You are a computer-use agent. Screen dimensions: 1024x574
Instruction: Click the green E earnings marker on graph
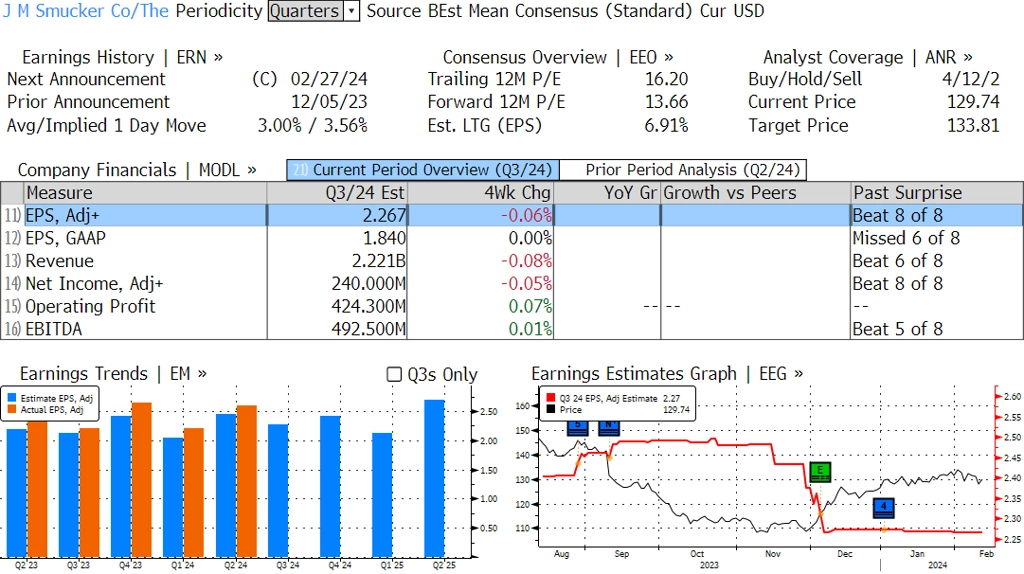click(x=820, y=471)
